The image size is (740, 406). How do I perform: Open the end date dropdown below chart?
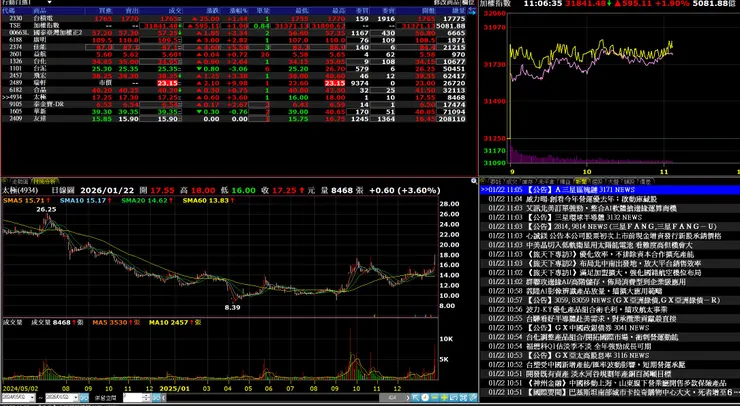point(76,398)
